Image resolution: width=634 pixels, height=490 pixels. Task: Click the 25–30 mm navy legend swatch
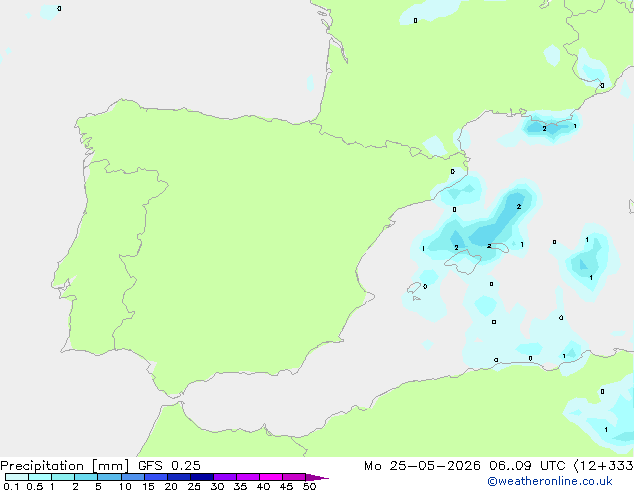pos(202,477)
